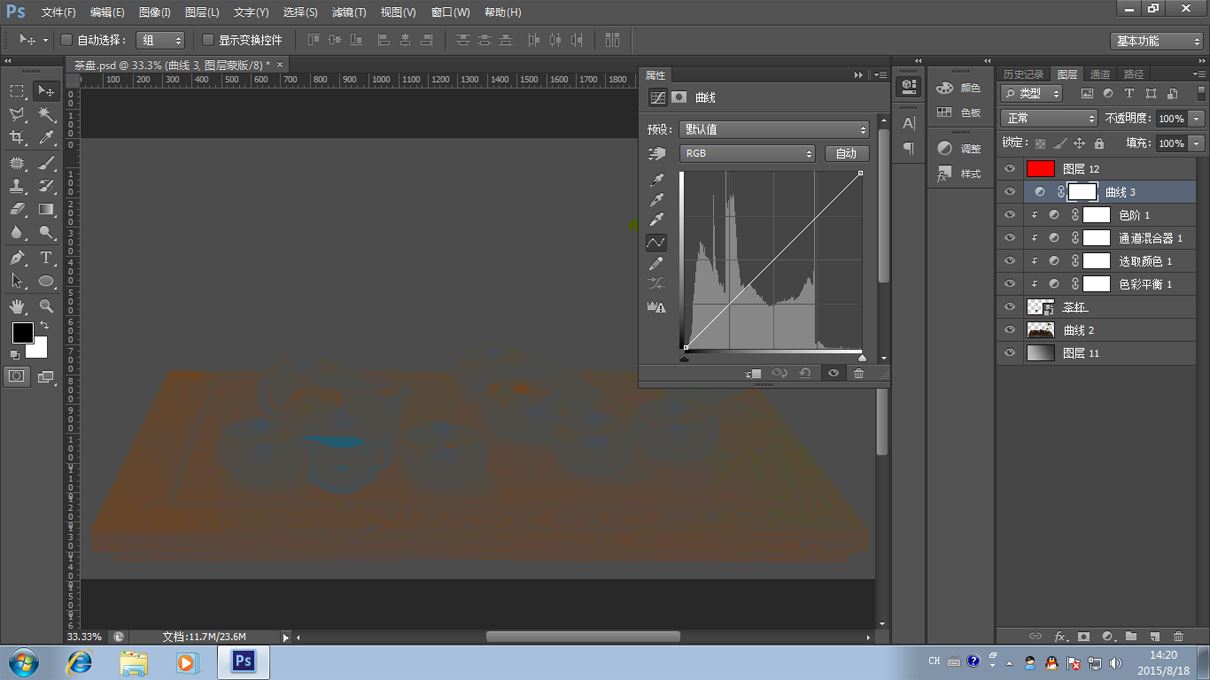This screenshot has width=1210, height=680.
Task: Open the 不透明度 slider dropdown arrow
Action: click(1196, 118)
